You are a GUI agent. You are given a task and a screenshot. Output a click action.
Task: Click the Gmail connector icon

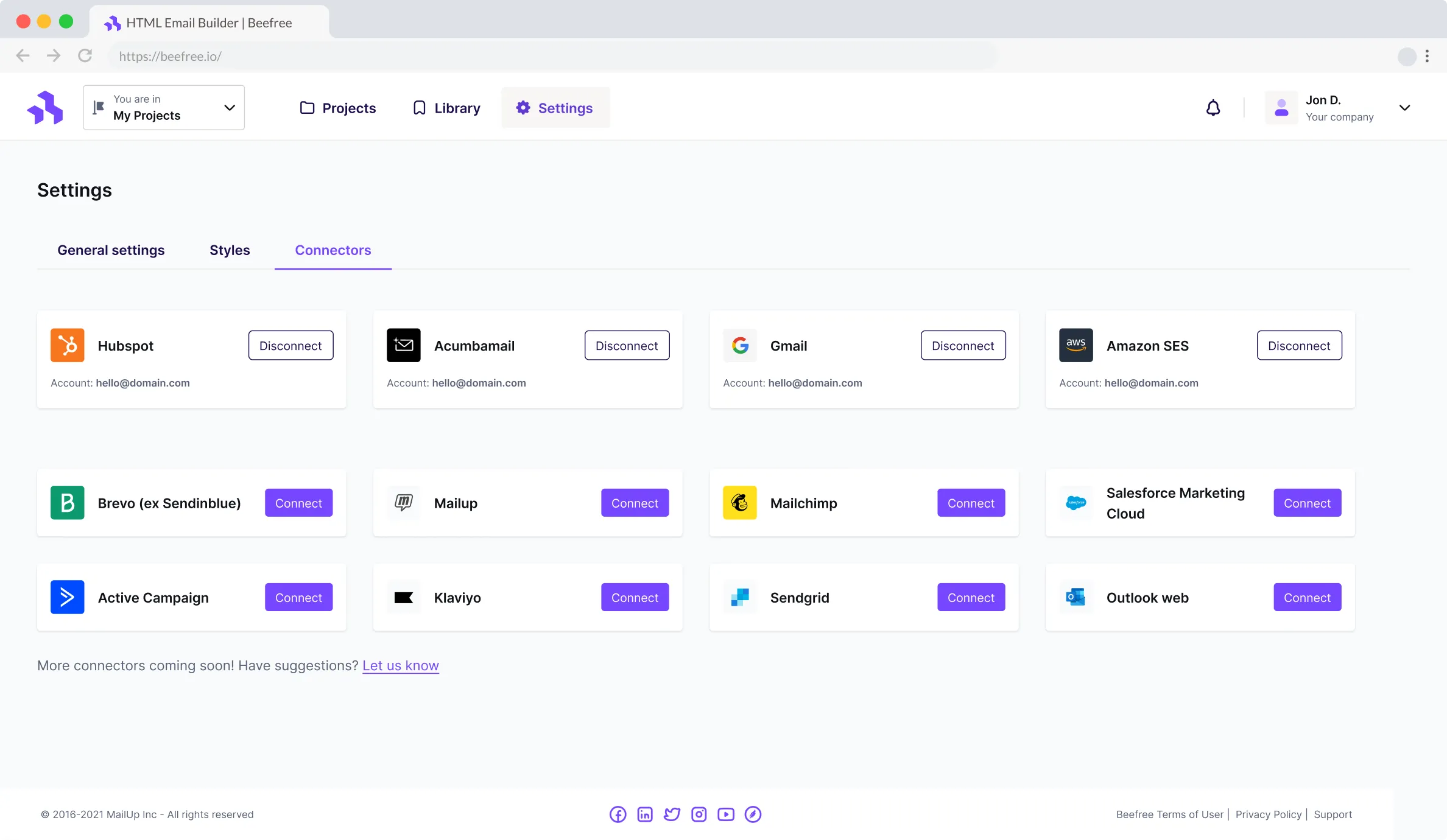pos(739,345)
